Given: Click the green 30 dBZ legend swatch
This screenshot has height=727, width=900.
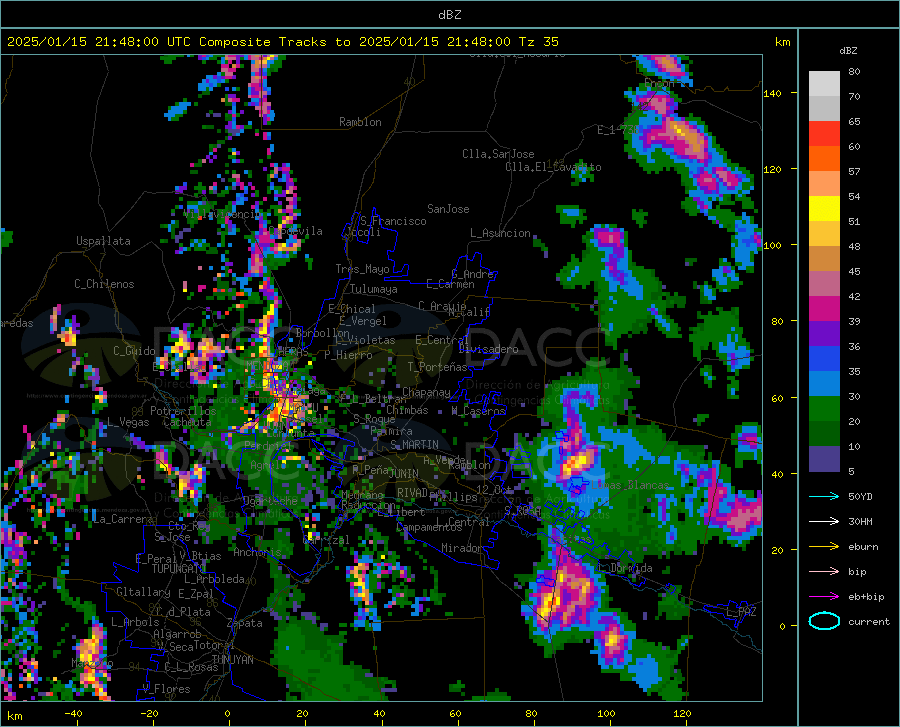Looking at the screenshot, I should pos(824,409).
